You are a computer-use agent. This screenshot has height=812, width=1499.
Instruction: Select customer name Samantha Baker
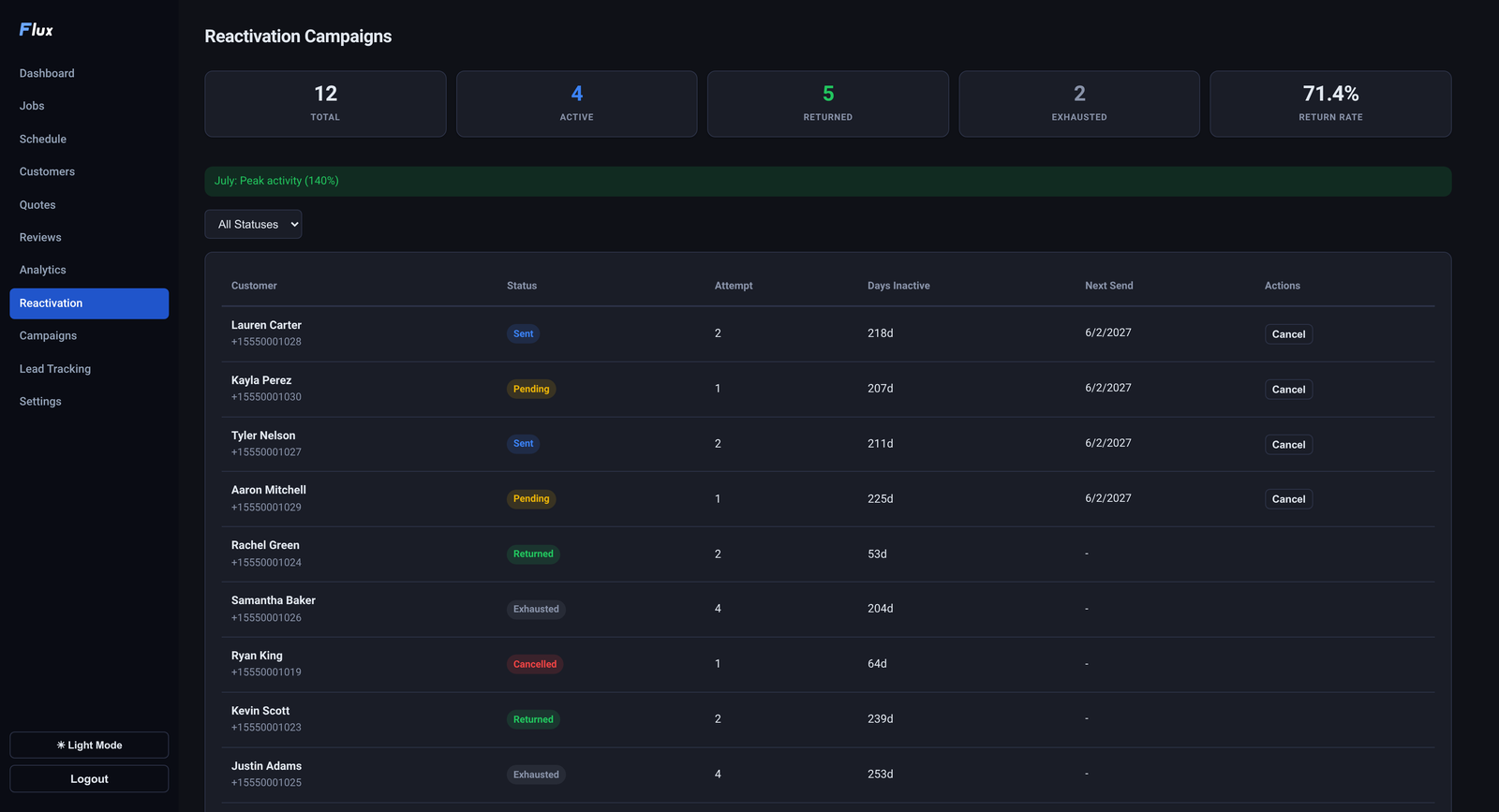274,600
